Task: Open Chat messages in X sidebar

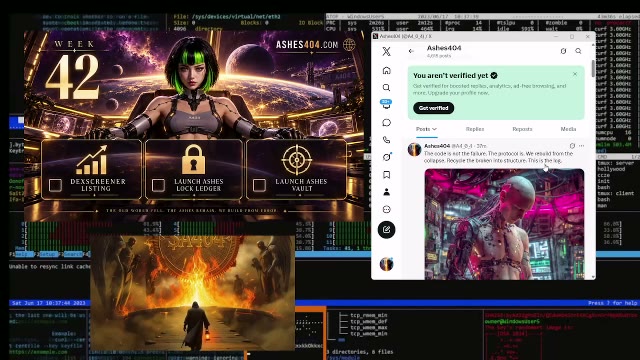Action: [x=386, y=122]
